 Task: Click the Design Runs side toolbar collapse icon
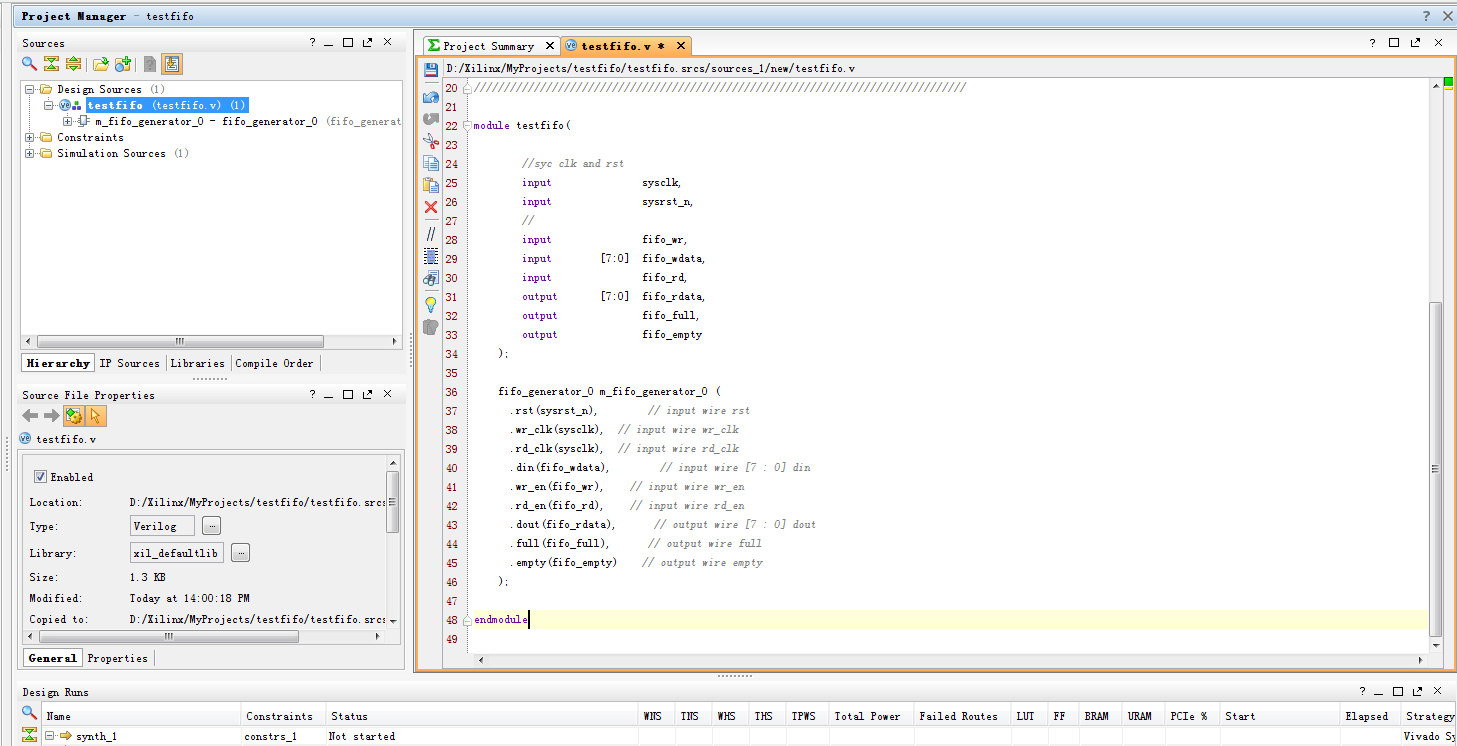point(30,735)
